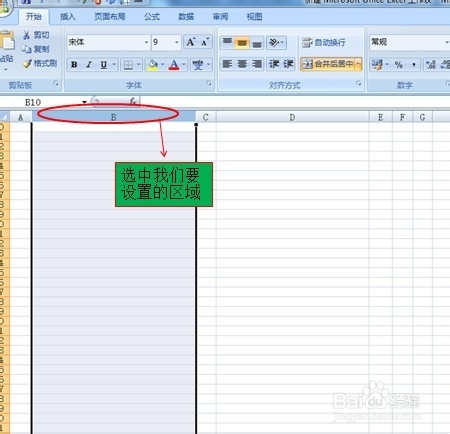Viewport: 450px width, 434px height.
Task: Select column A header
Action: [21, 117]
